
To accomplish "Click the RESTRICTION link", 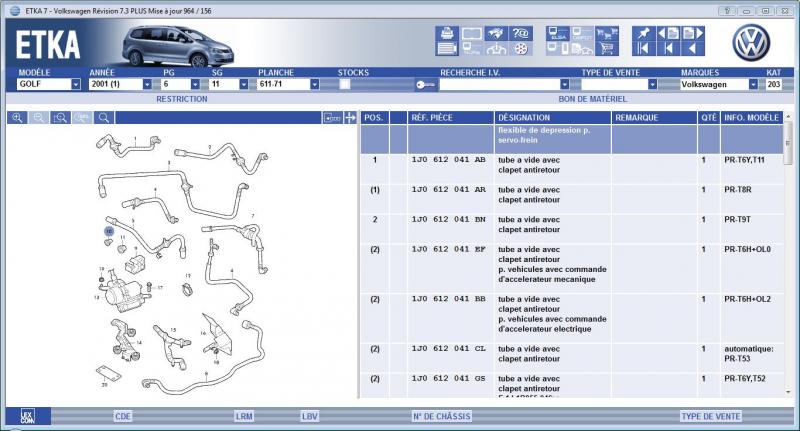I will click(182, 99).
